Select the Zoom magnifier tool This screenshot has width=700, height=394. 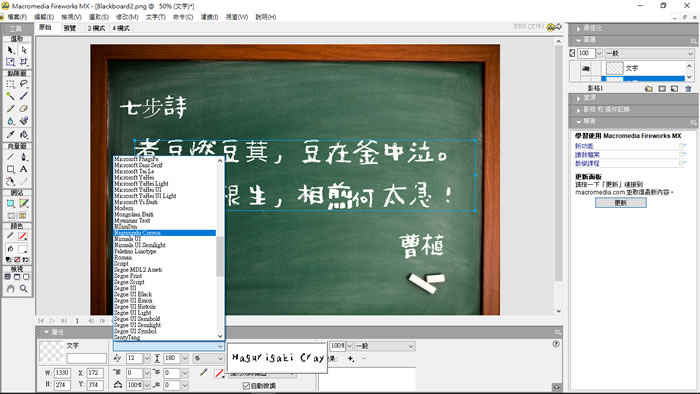24,289
